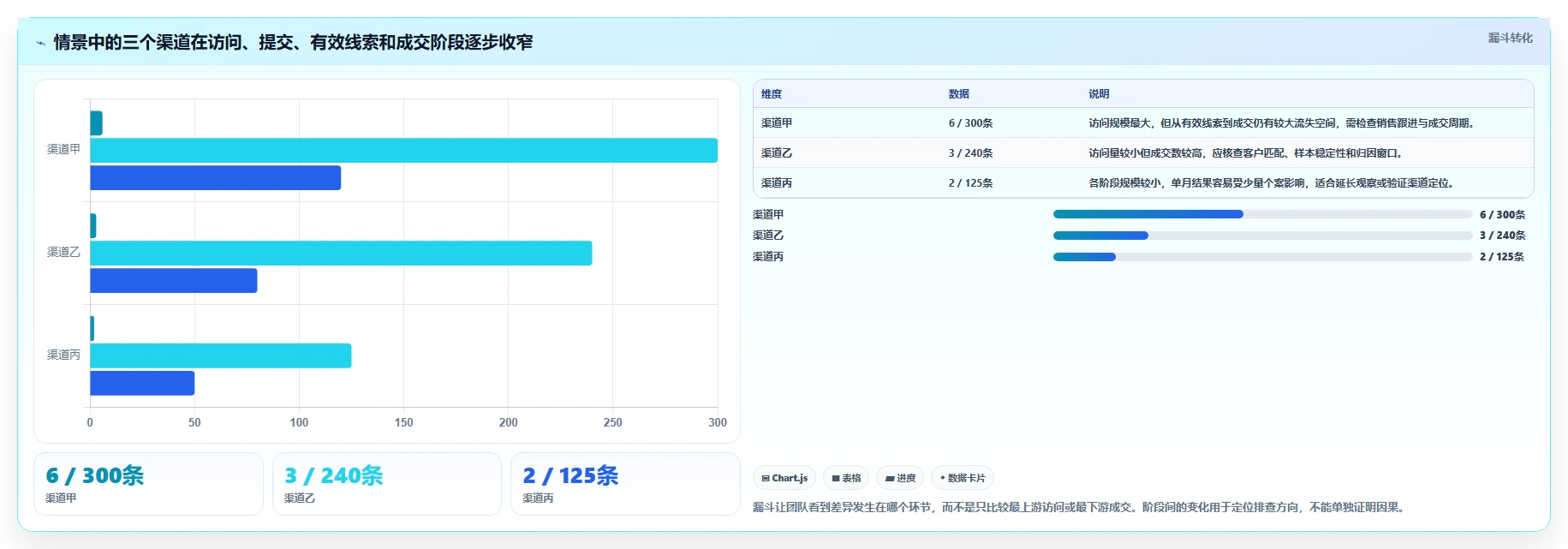
Task: Click the cyan bar for 渠道乙 in the chart
Action: pos(341,254)
